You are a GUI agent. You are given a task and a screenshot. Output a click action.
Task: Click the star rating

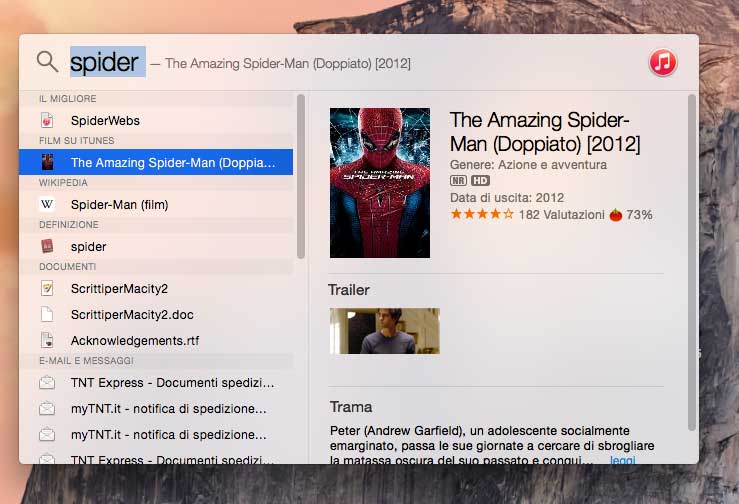point(482,215)
